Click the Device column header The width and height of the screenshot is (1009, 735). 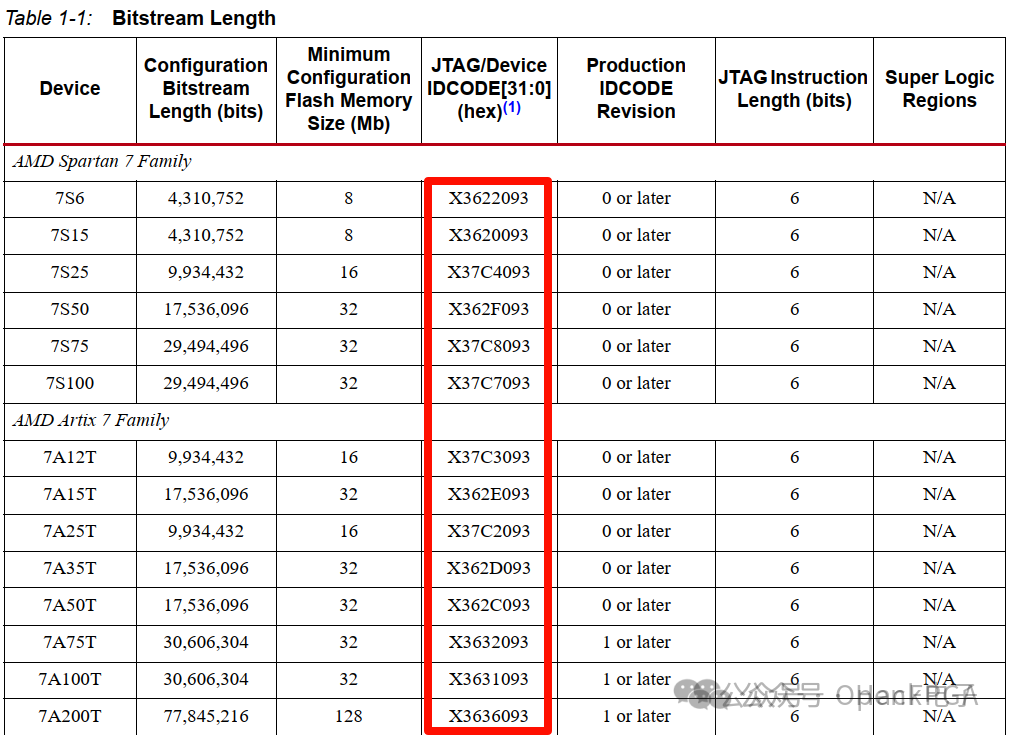coord(69,88)
